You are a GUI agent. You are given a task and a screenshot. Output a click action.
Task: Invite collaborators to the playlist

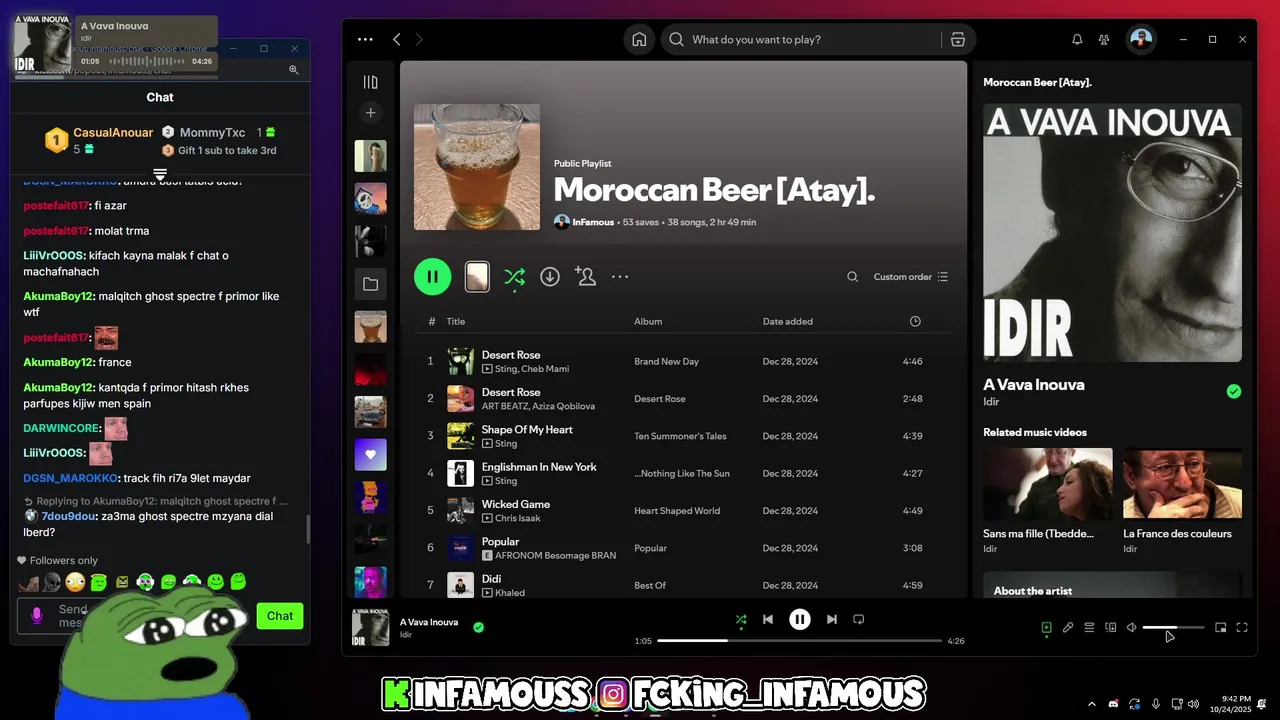pyautogui.click(x=585, y=276)
